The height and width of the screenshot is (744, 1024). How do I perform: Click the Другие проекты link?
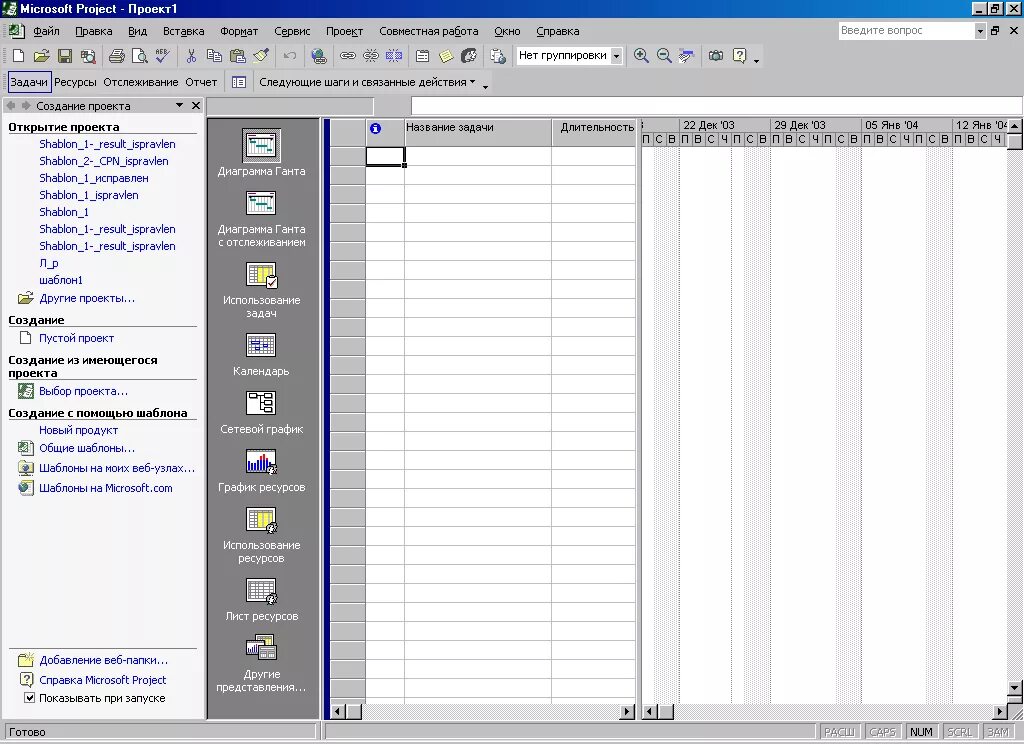[87, 299]
